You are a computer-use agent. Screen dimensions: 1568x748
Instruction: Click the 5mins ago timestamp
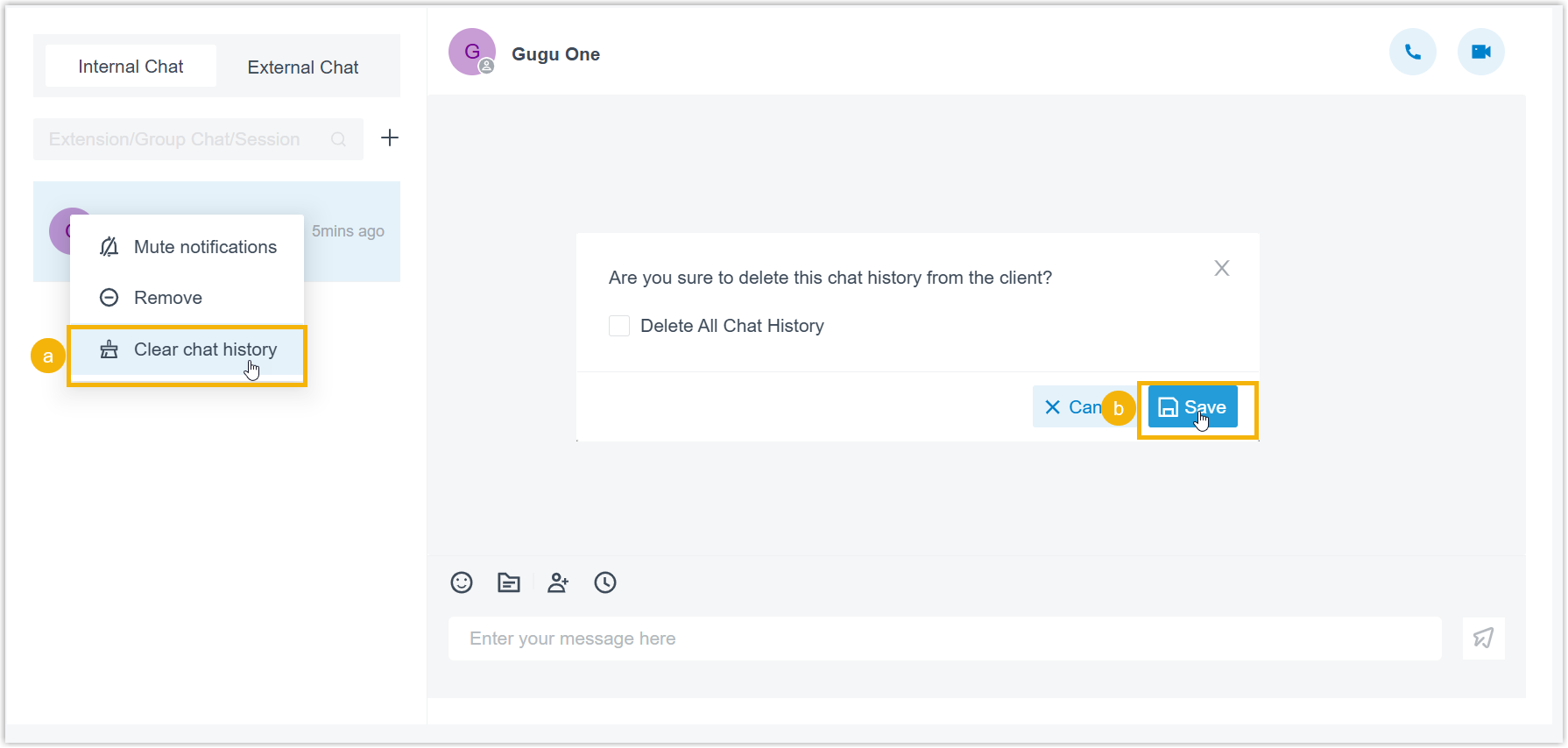[348, 231]
